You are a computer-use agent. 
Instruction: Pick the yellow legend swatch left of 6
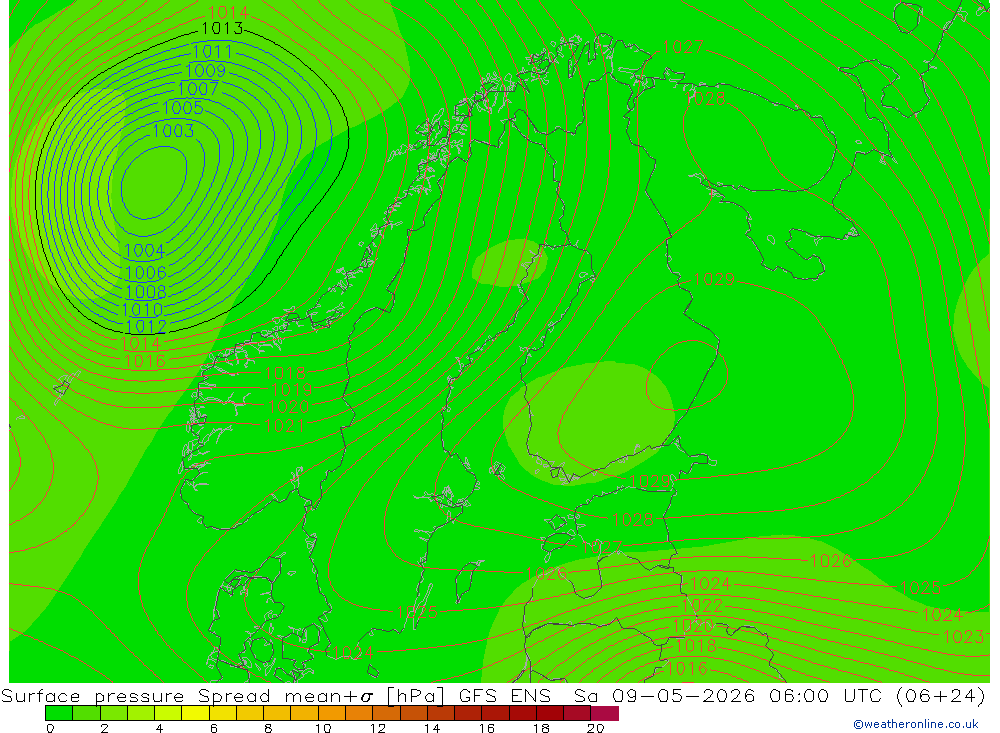tap(195, 713)
